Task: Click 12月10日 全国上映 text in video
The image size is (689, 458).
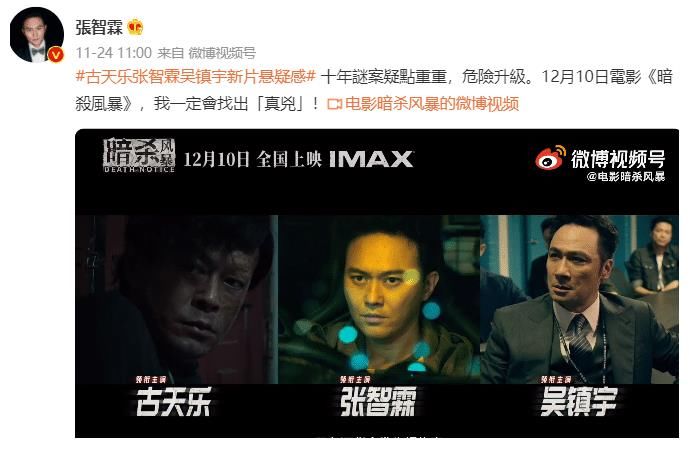Action: pyautogui.click(x=253, y=159)
